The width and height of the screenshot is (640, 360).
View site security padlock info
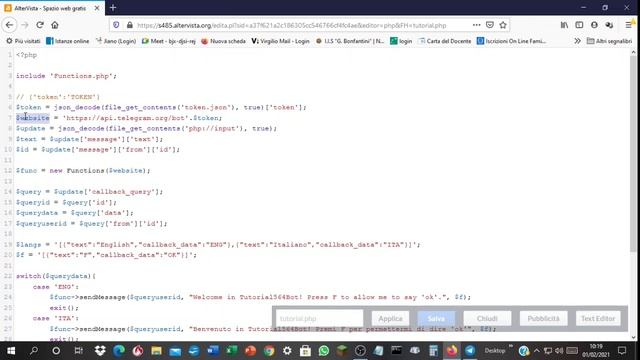130,25
